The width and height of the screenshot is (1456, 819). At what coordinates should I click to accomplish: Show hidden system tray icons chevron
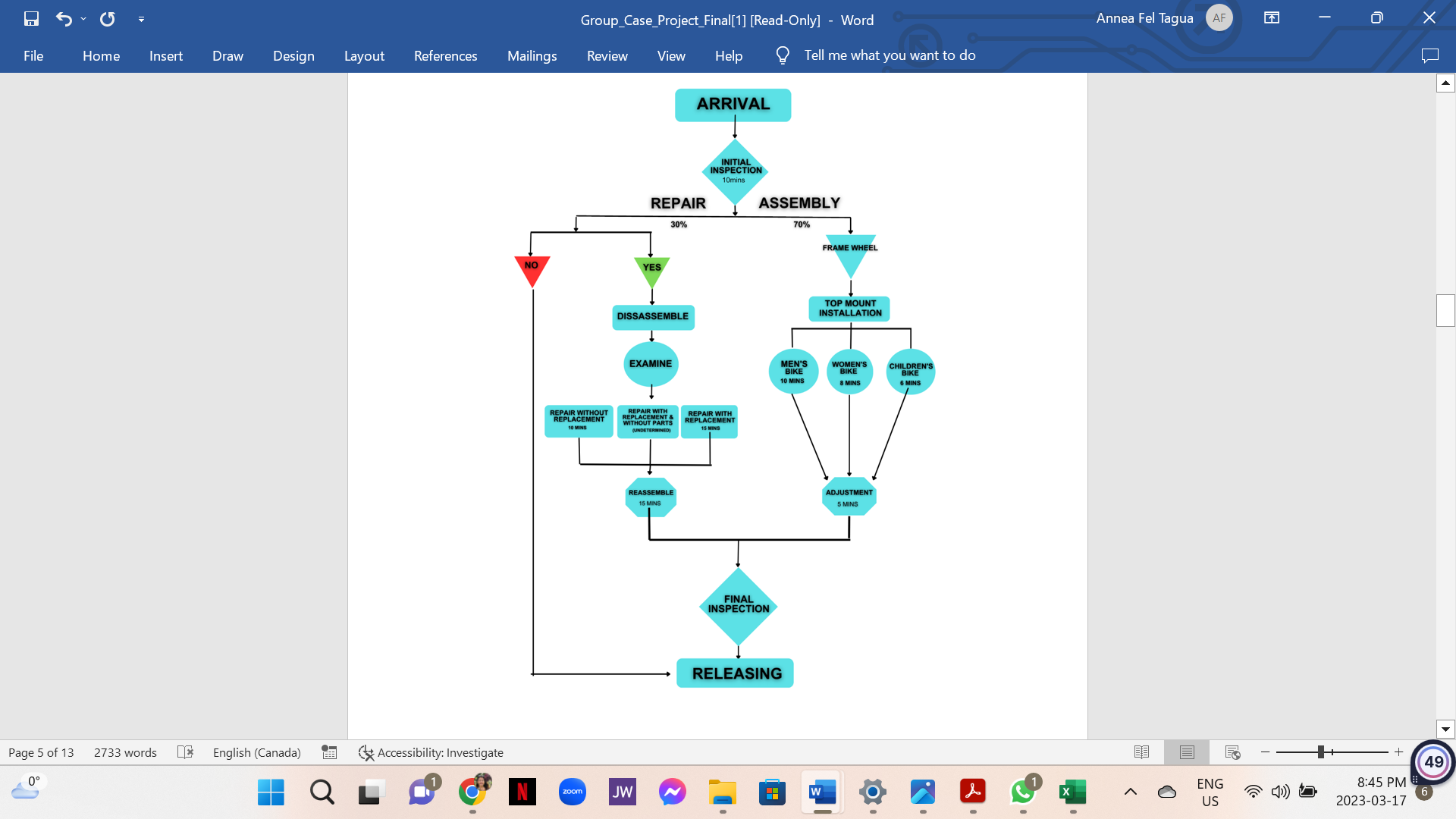pos(1130,792)
